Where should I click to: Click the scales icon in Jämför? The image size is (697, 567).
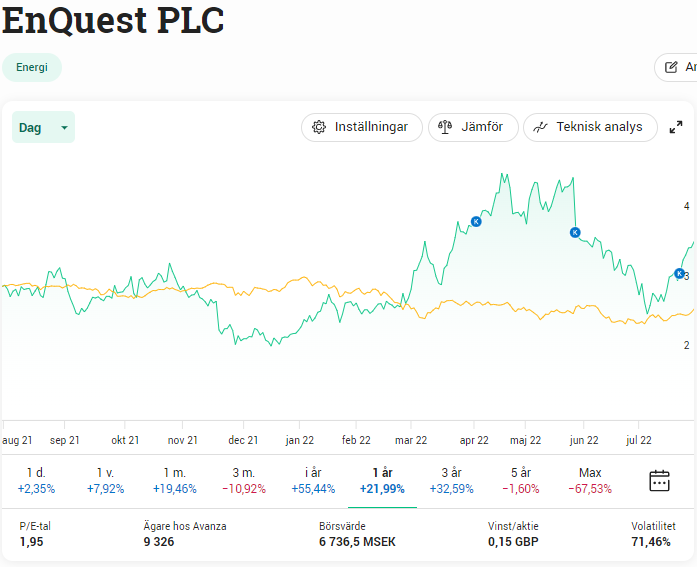click(x=445, y=127)
